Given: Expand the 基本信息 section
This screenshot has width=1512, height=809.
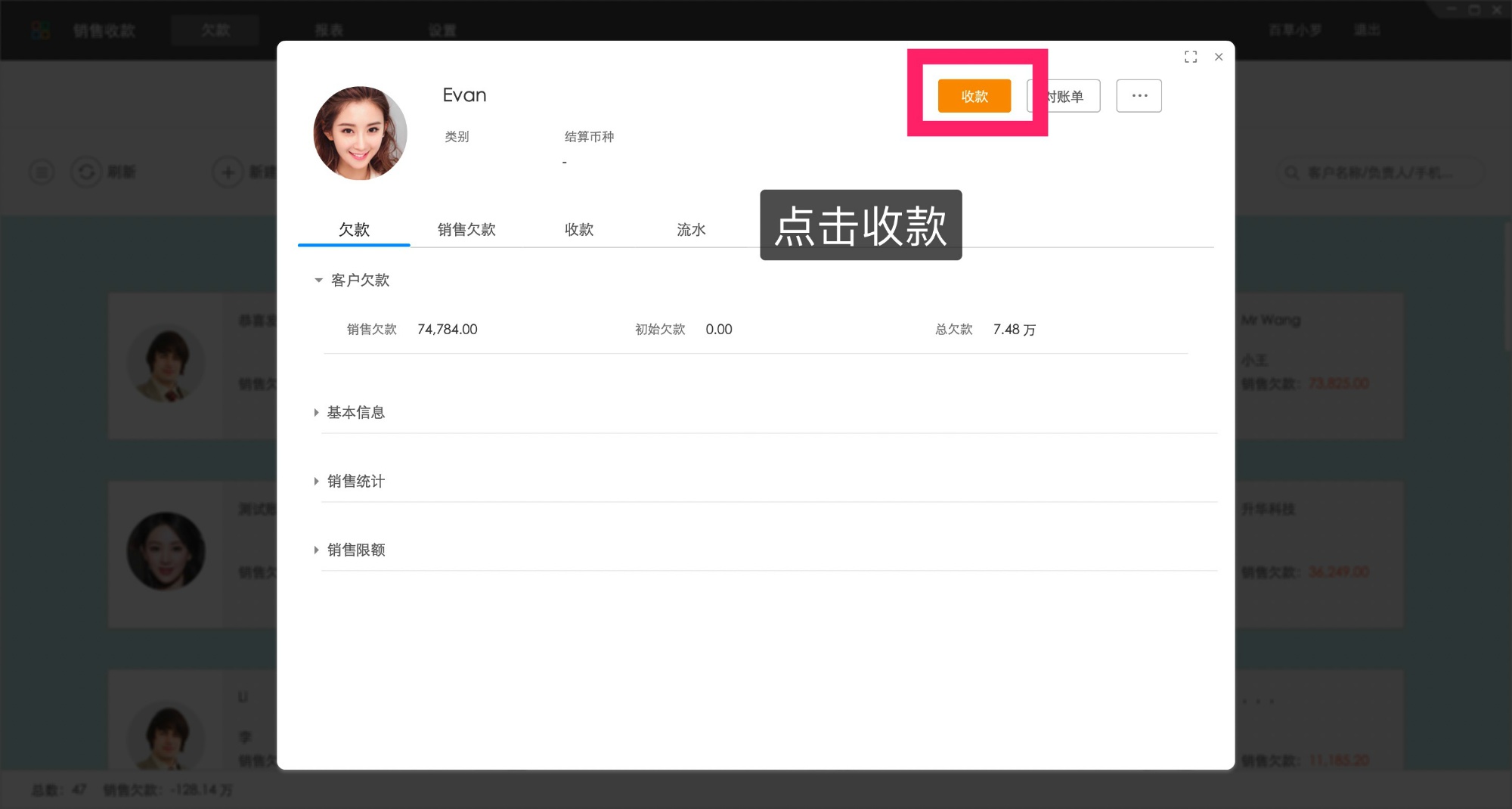Looking at the screenshot, I should 316,412.
